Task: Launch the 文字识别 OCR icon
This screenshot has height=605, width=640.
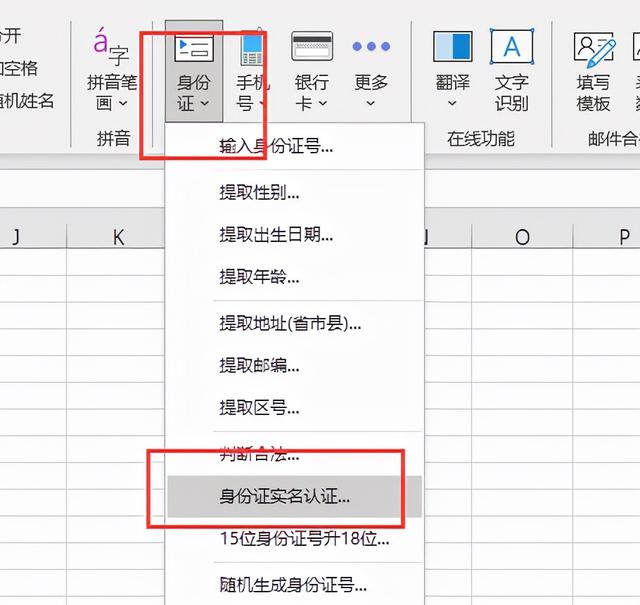Action: point(512,47)
